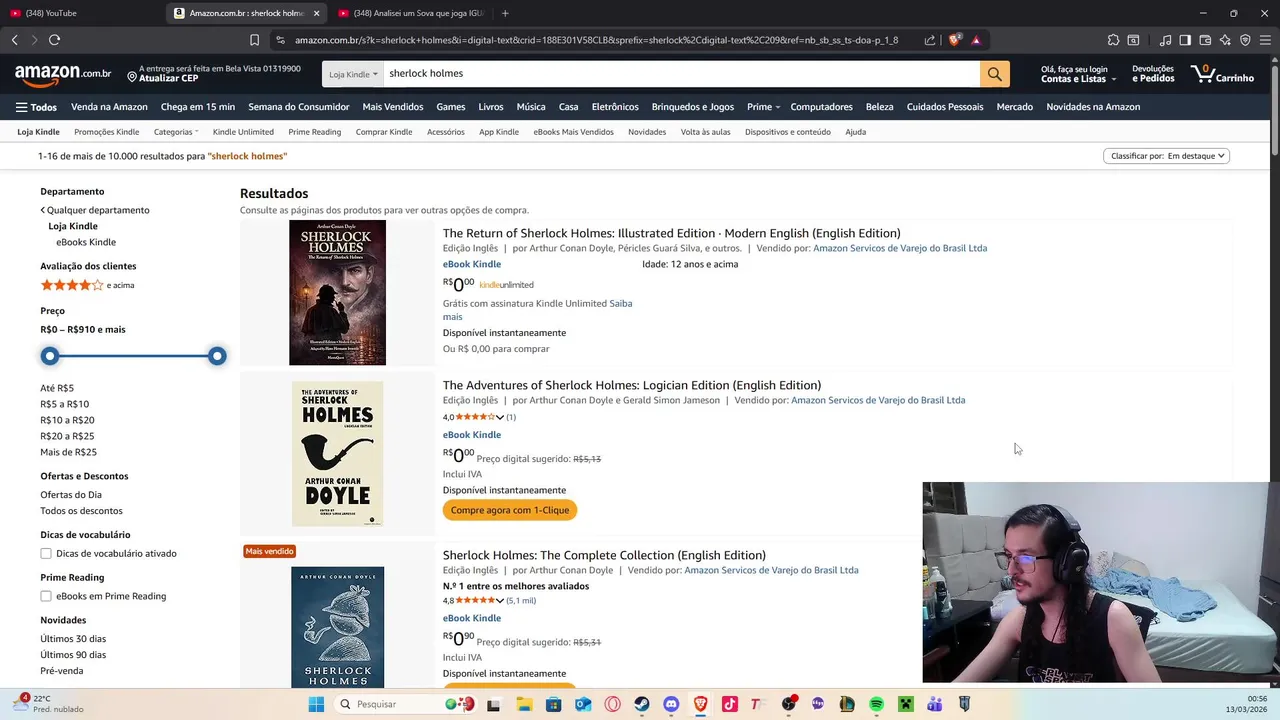Expand the Categorias submenu in Kindle bar
1280x720 pixels.
[x=176, y=132]
